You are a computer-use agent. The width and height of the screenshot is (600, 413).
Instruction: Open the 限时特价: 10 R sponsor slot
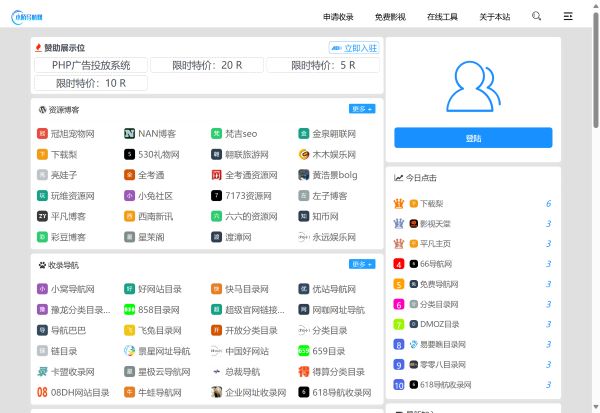91,83
